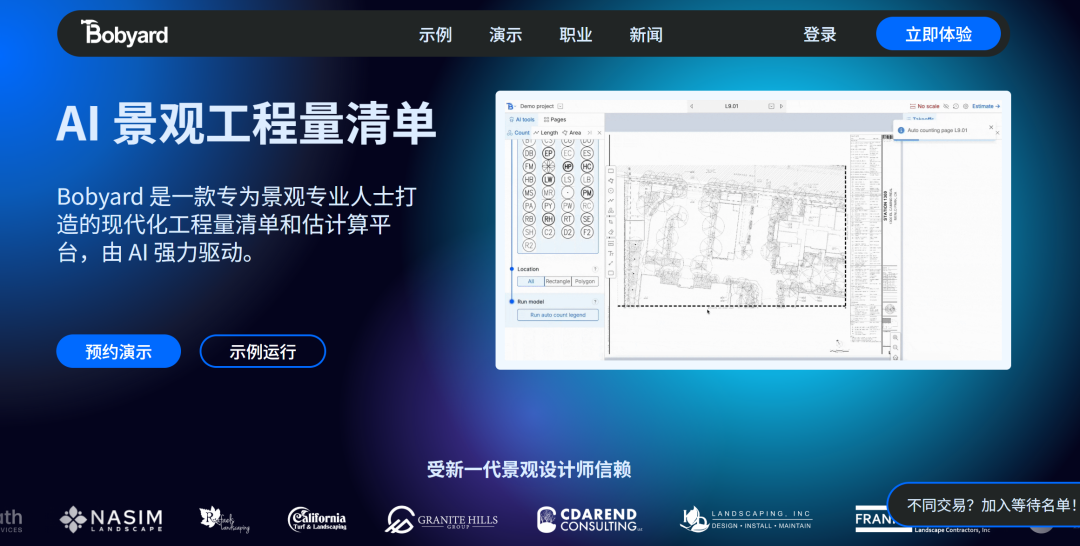Click the 预约演示 button
This screenshot has width=1080, height=546.
(118, 351)
